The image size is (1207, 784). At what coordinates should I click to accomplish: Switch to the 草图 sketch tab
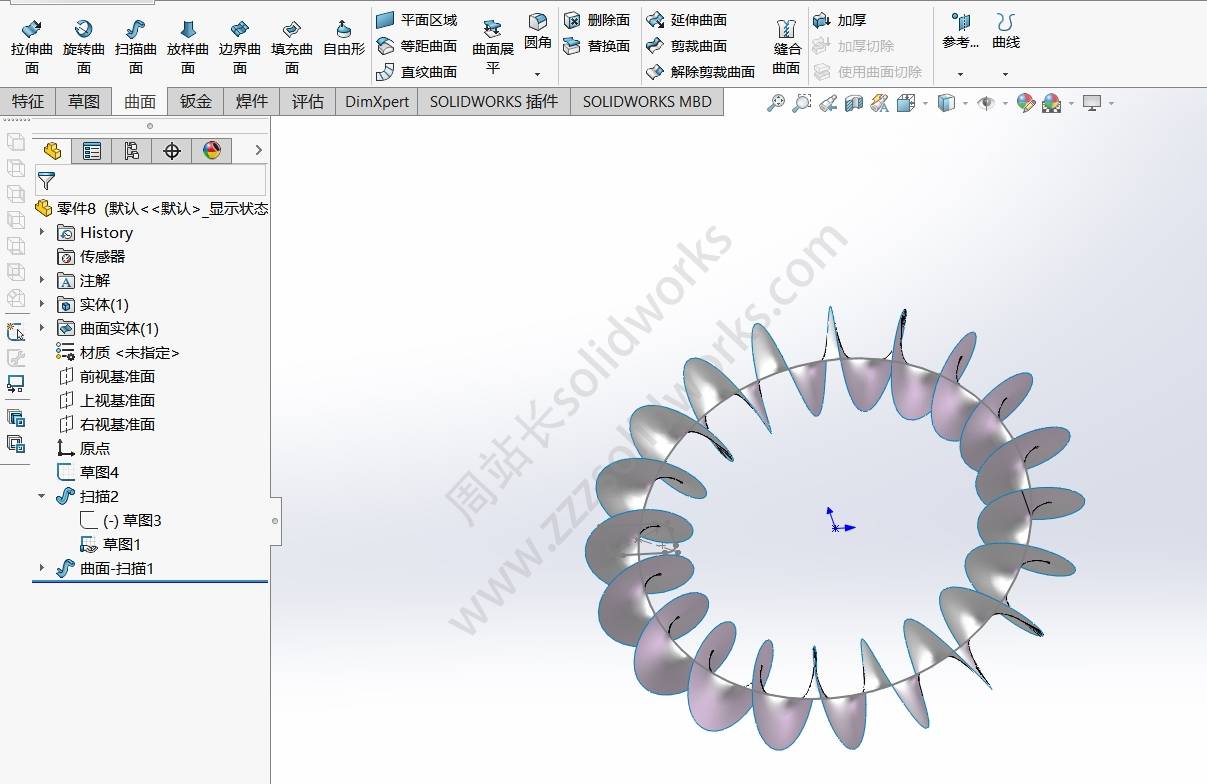coord(84,101)
